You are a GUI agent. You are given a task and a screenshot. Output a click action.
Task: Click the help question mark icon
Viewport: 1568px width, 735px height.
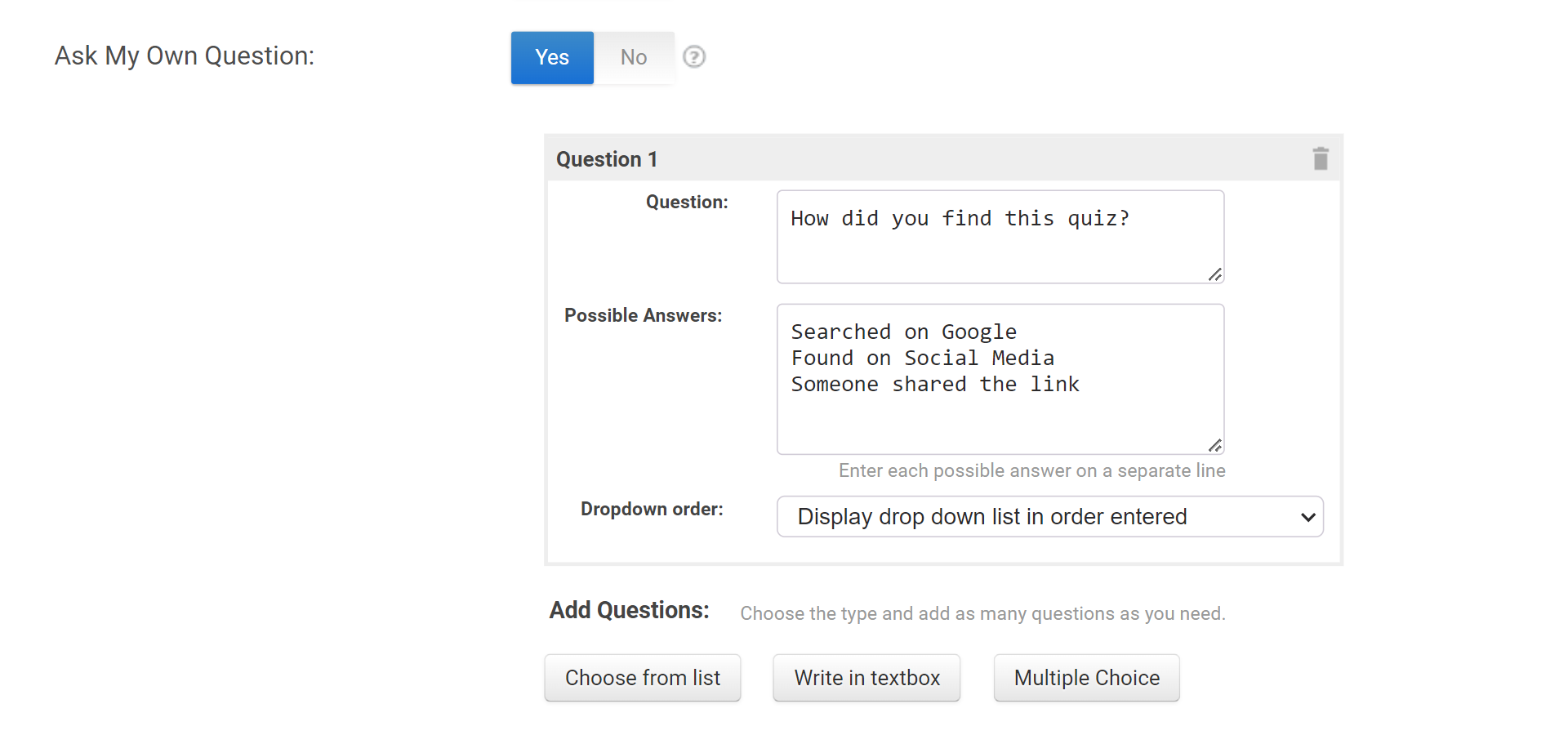tap(693, 57)
